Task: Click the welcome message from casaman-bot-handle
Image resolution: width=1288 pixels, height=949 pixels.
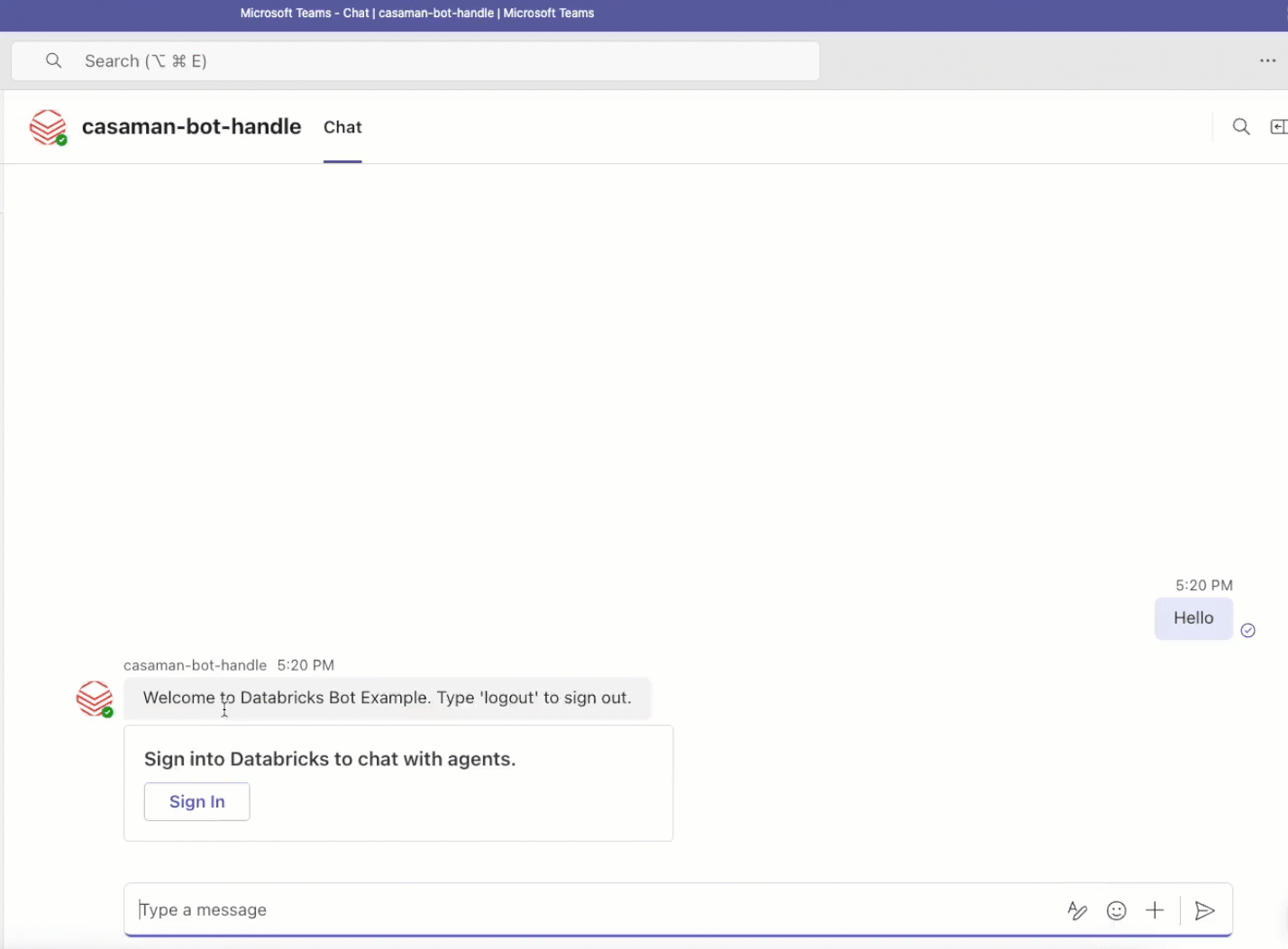Action: coord(388,698)
